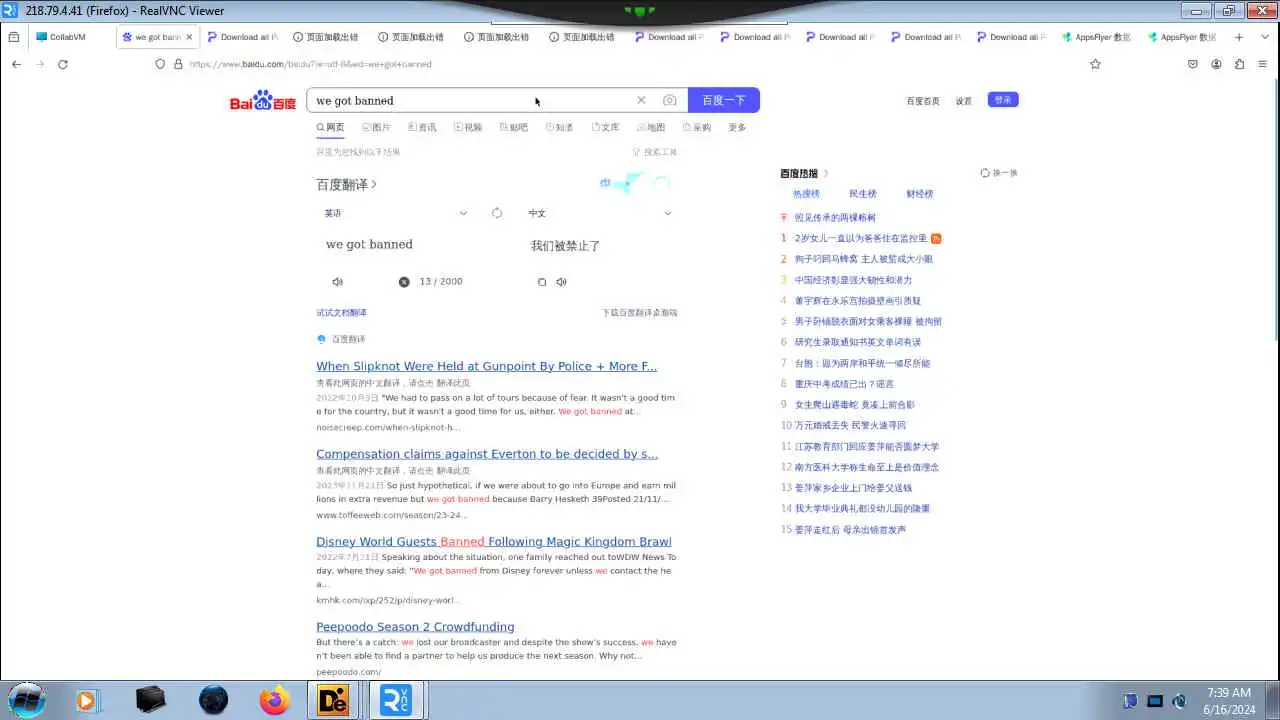Click the tracking protection shield icon
The height and width of the screenshot is (720, 1280).
click(x=160, y=64)
